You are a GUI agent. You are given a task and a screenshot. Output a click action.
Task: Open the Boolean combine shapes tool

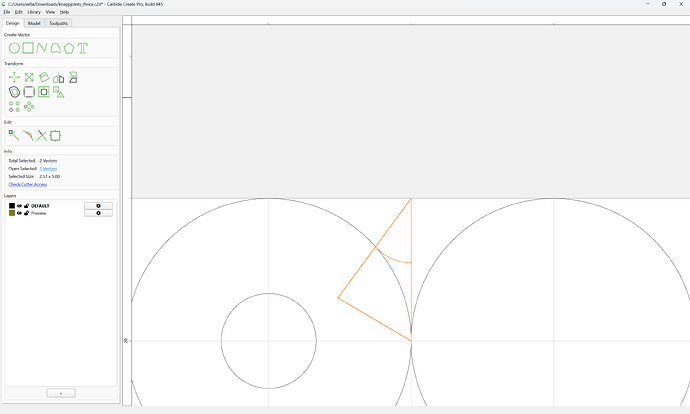[x=44, y=92]
